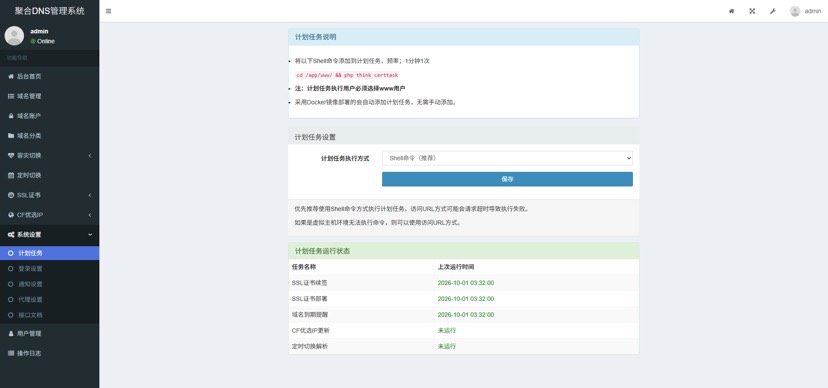Toggle fullscreen icon in top bar
This screenshot has width=828, height=388.
coord(752,11)
